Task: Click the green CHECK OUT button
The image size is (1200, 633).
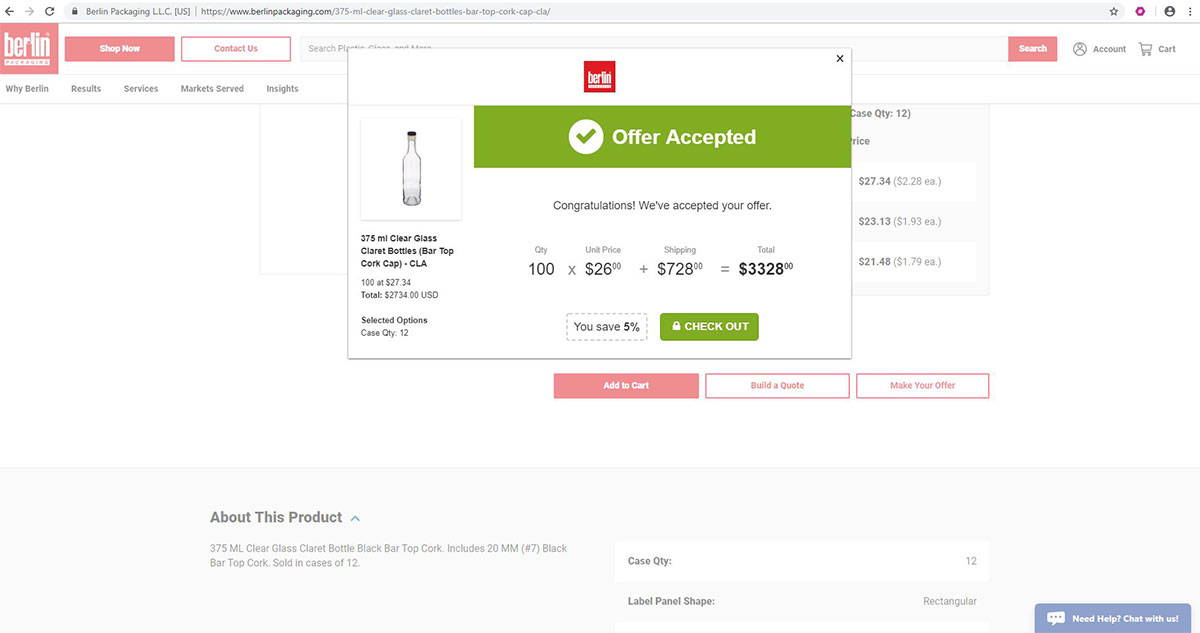Action: pyautogui.click(x=709, y=327)
